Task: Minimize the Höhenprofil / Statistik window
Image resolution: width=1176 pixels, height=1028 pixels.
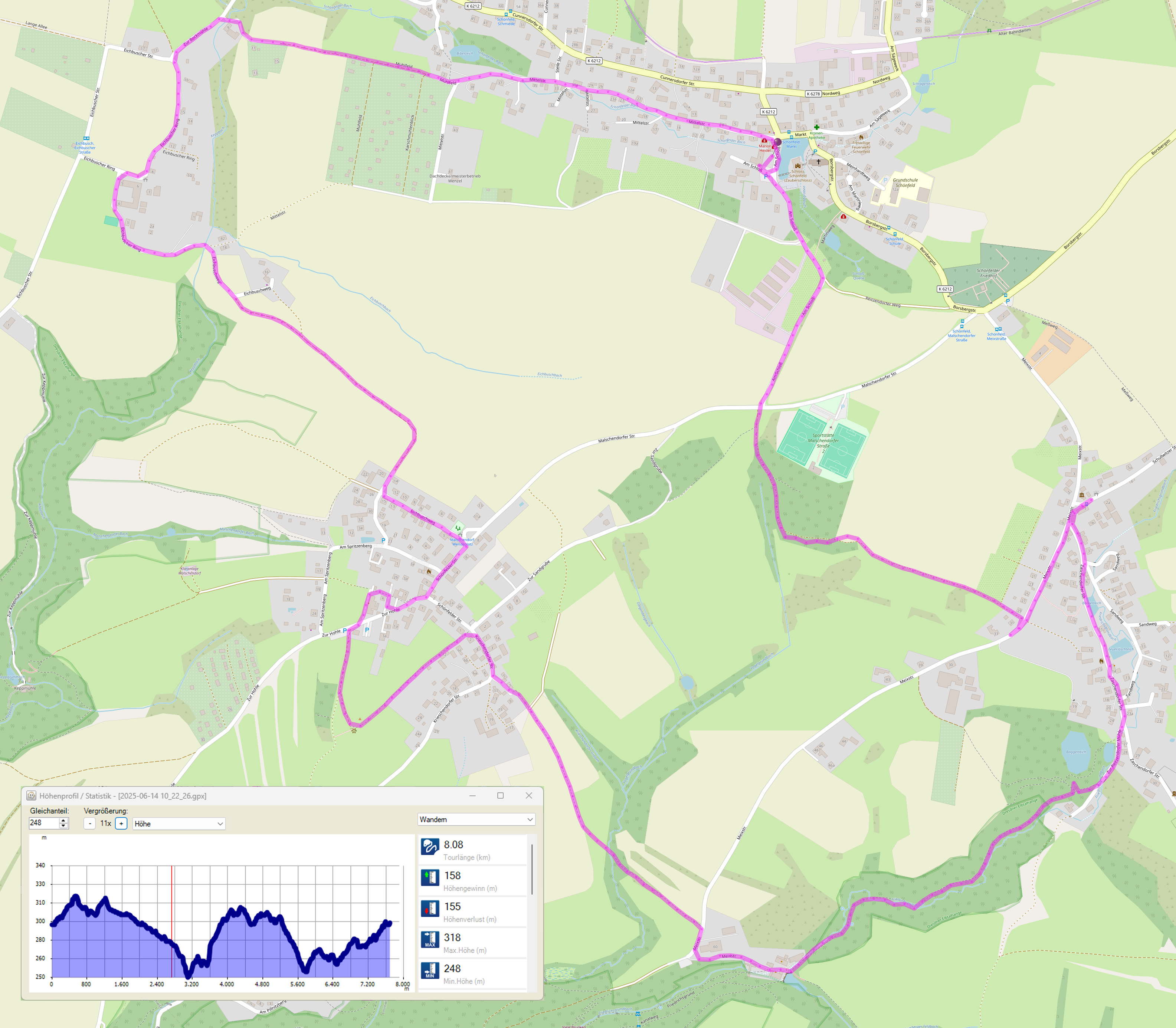Action: [472, 796]
